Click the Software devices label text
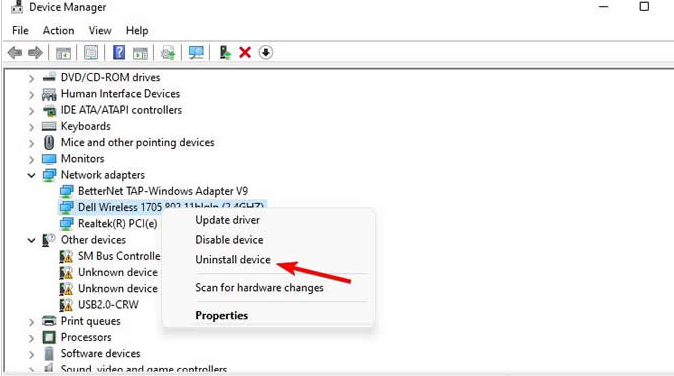 100,354
